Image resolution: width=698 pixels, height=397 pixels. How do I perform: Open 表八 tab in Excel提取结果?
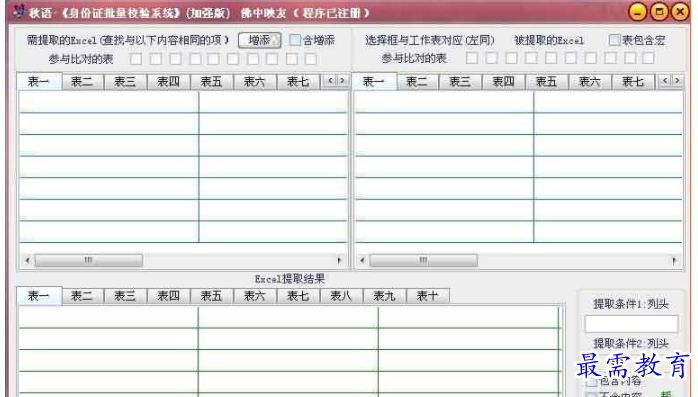click(x=341, y=296)
